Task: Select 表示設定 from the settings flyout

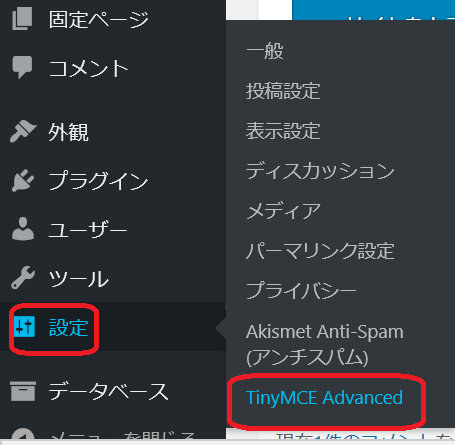Action: (x=283, y=131)
